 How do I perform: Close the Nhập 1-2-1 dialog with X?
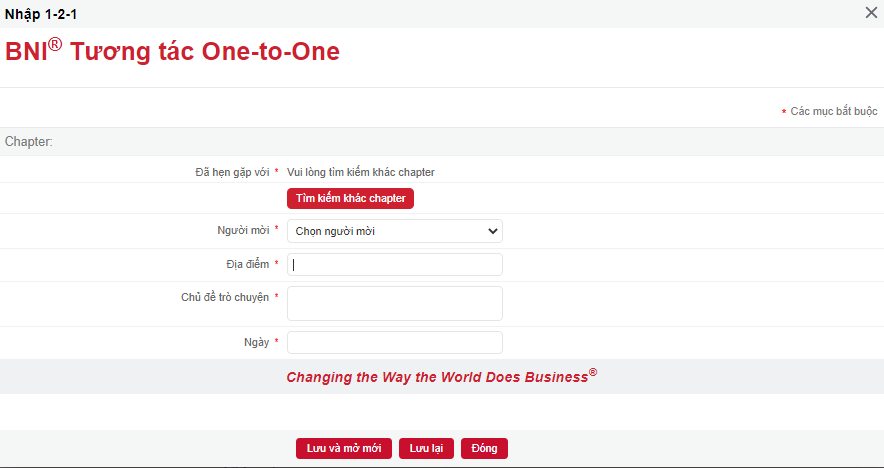871,13
